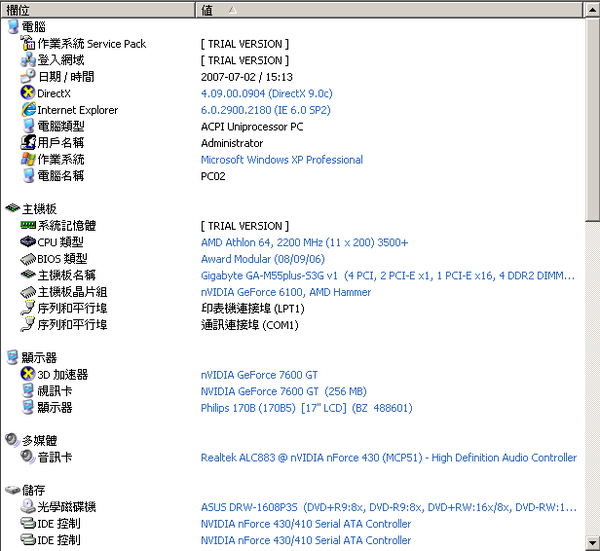Click the 光學磁碟機 optical drive icon
The image size is (600, 551).
tap(28, 506)
